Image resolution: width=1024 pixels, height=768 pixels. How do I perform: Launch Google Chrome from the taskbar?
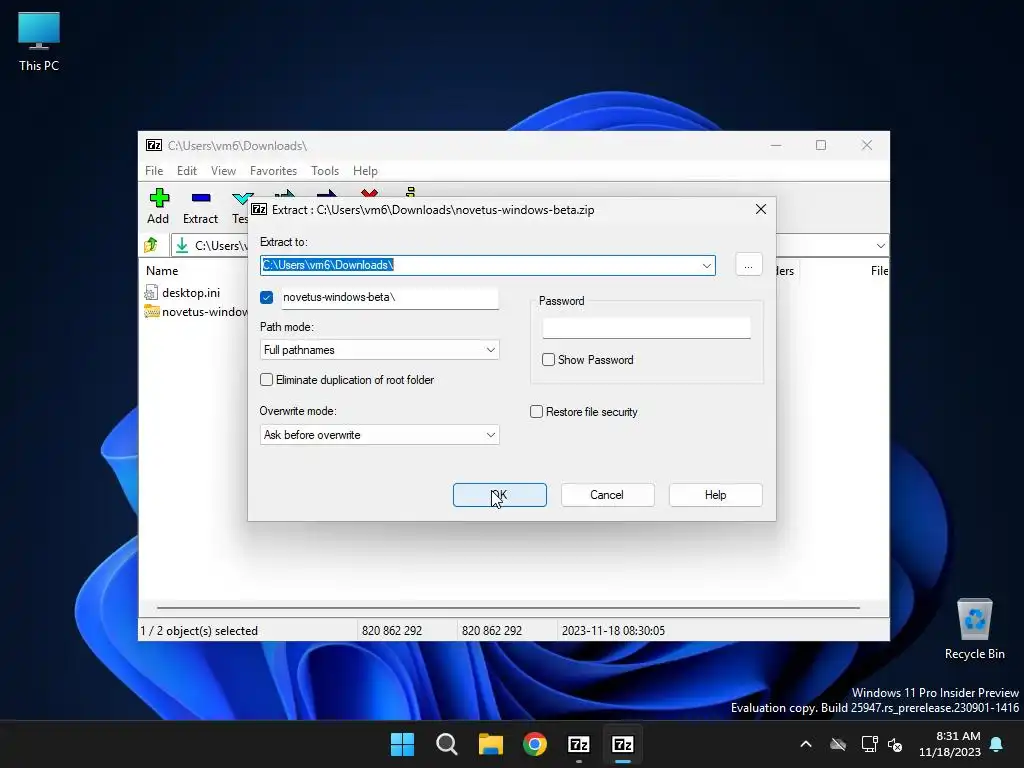click(x=535, y=744)
